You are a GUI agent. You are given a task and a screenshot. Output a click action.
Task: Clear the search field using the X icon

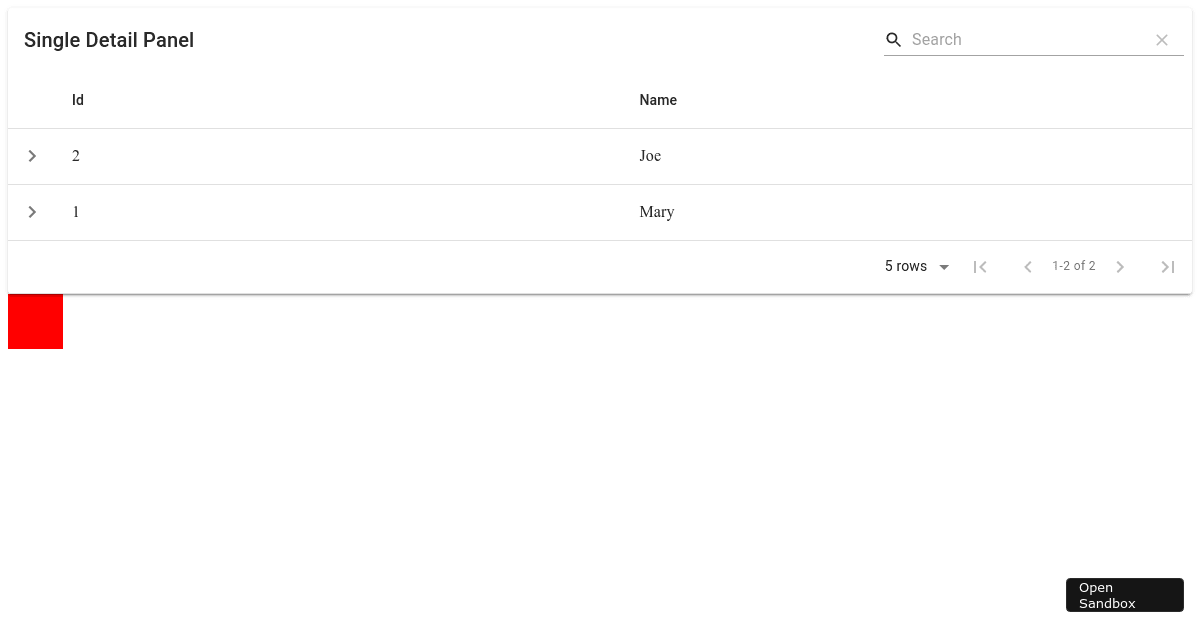click(x=1162, y=40)
